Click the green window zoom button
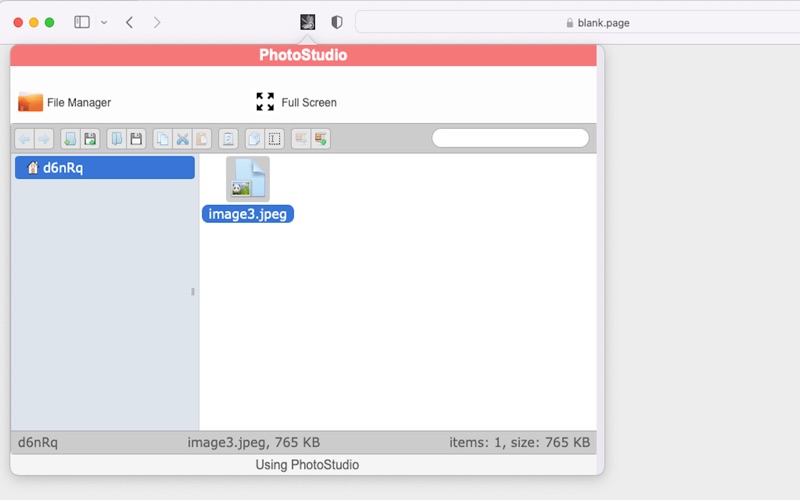The image size is (800, 500). (49, 22)
